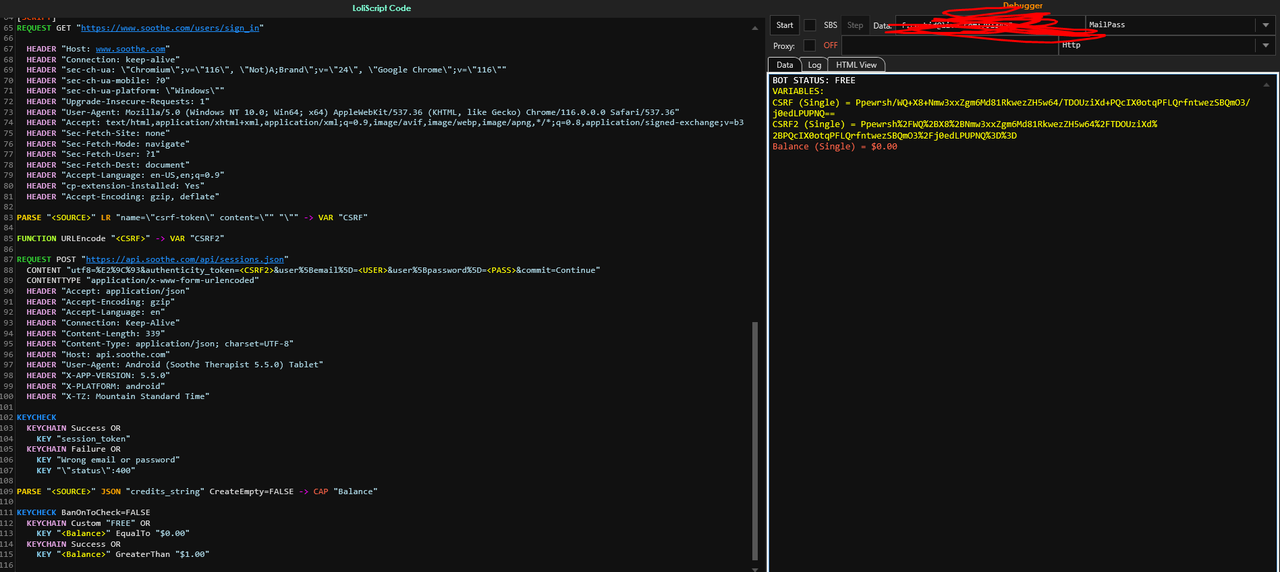The image size is (1280, 572).
Task: Click the Upgrade-Insecure-Requests header line
Action: [x=118, y=101]
